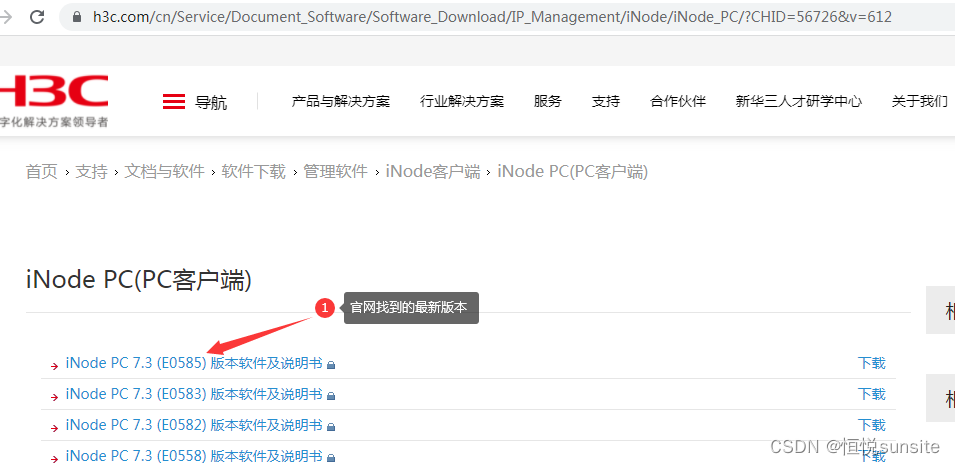Screen dimensions: 955x465
Task: Open 支持 menu item
Action: (605, 101)
